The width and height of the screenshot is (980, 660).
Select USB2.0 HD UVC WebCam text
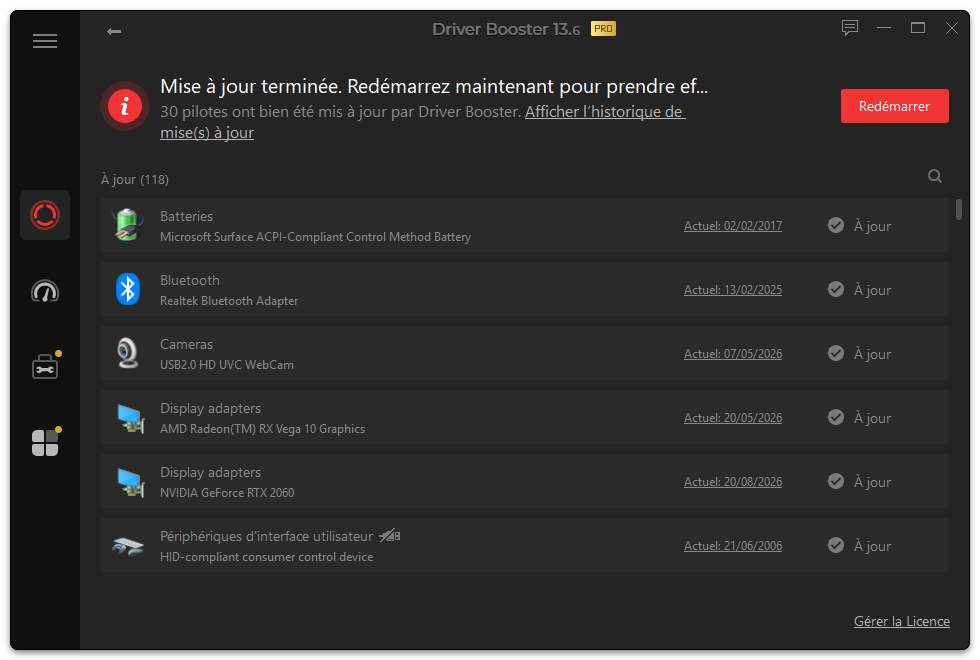click(227, 365)
